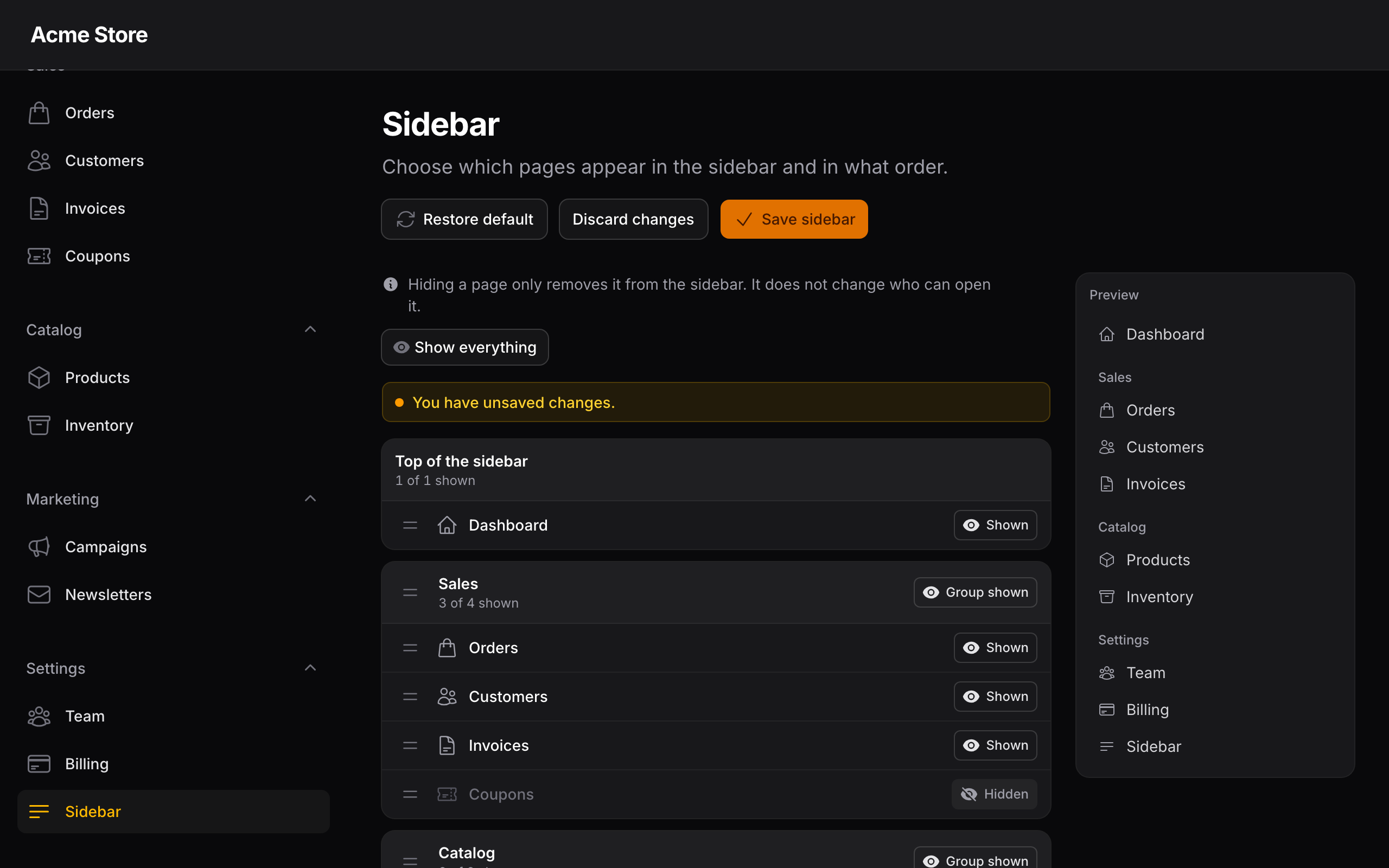Image resolution: width=1389 pixels, height=868 pixels.
Task: Grab the drag handle for Coupons row
Action: point(410,795)
